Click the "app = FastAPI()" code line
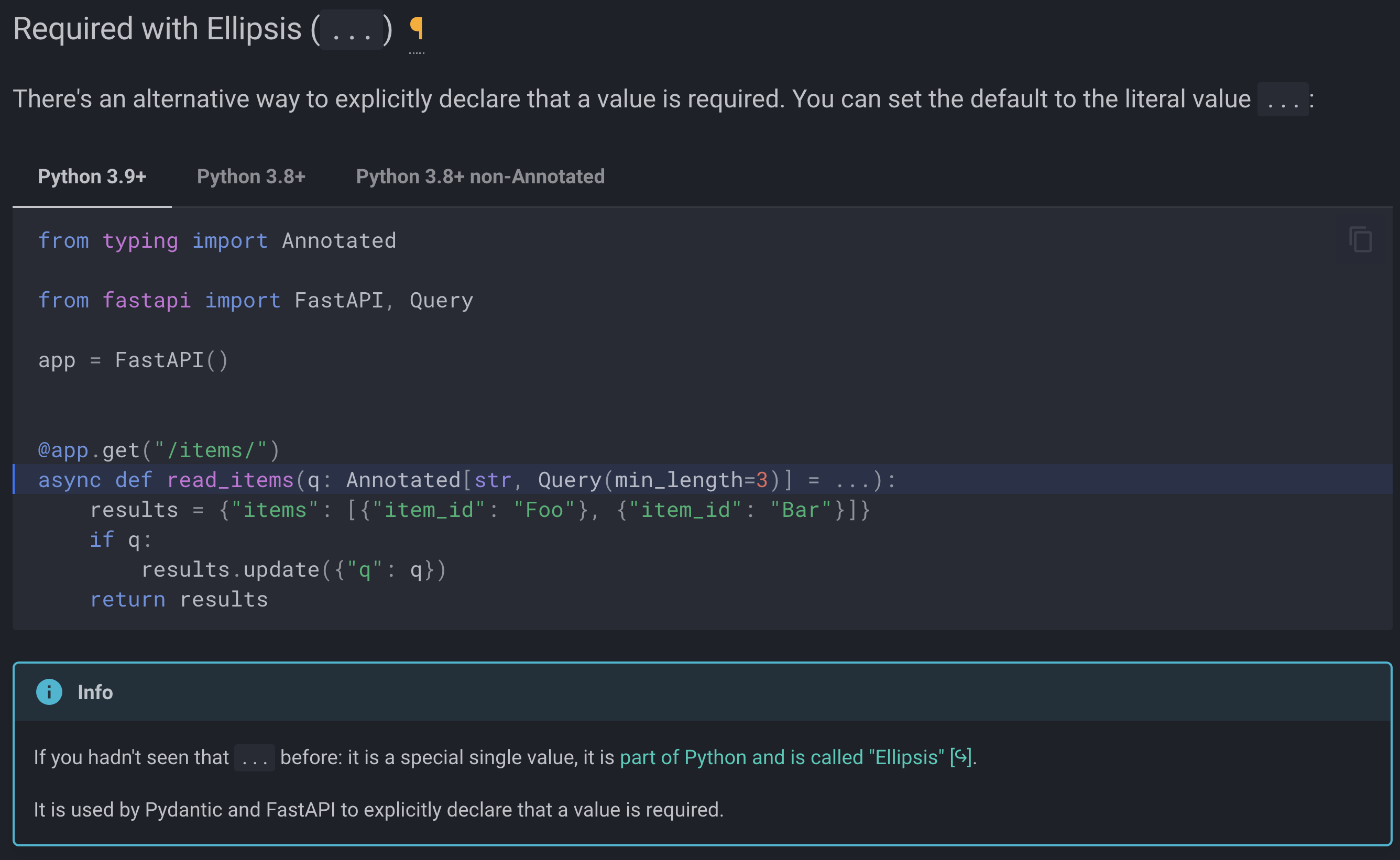The height and width of the screenshot is (860, 1400). click(x=133, y=360)
